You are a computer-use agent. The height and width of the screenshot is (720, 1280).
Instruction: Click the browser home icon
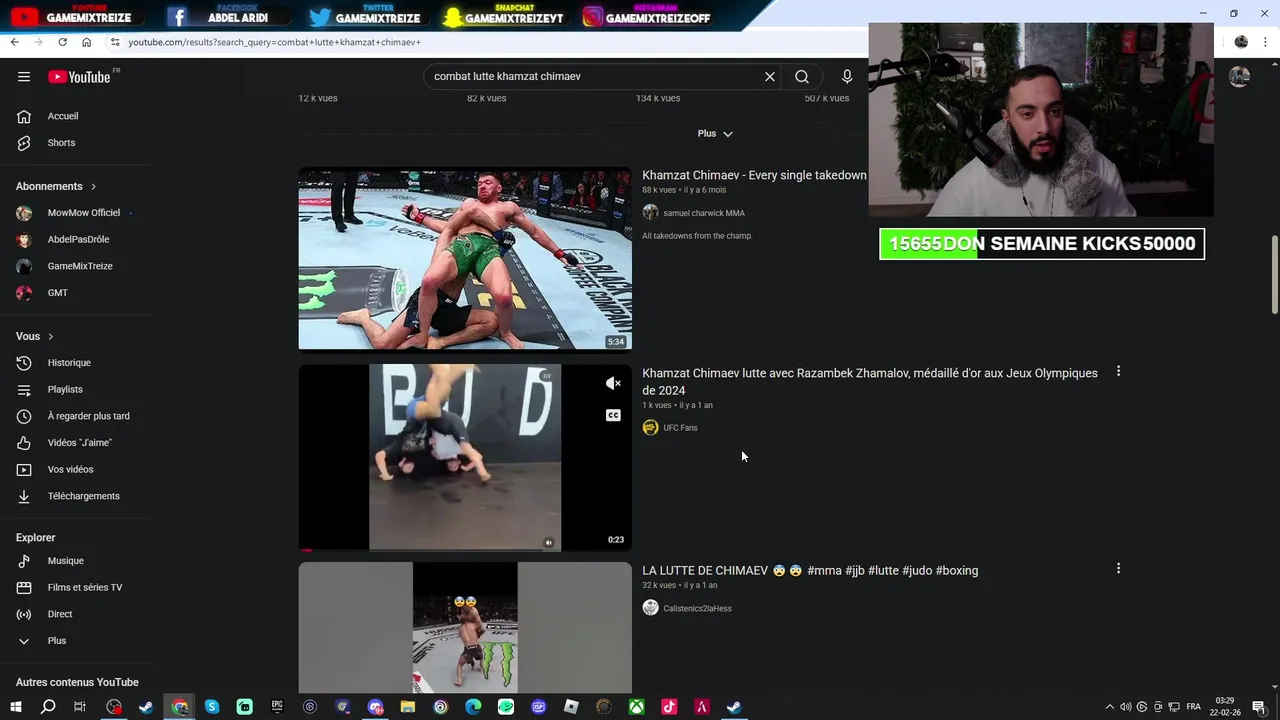[x=86, y=42]
